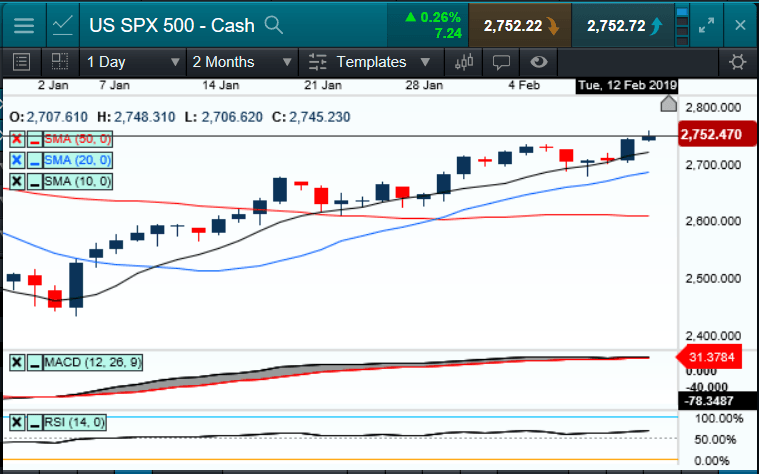The height and width of the screenshot is (474, 759).
Task: Open the list view icon in toolbar
Action: point(22,62)
